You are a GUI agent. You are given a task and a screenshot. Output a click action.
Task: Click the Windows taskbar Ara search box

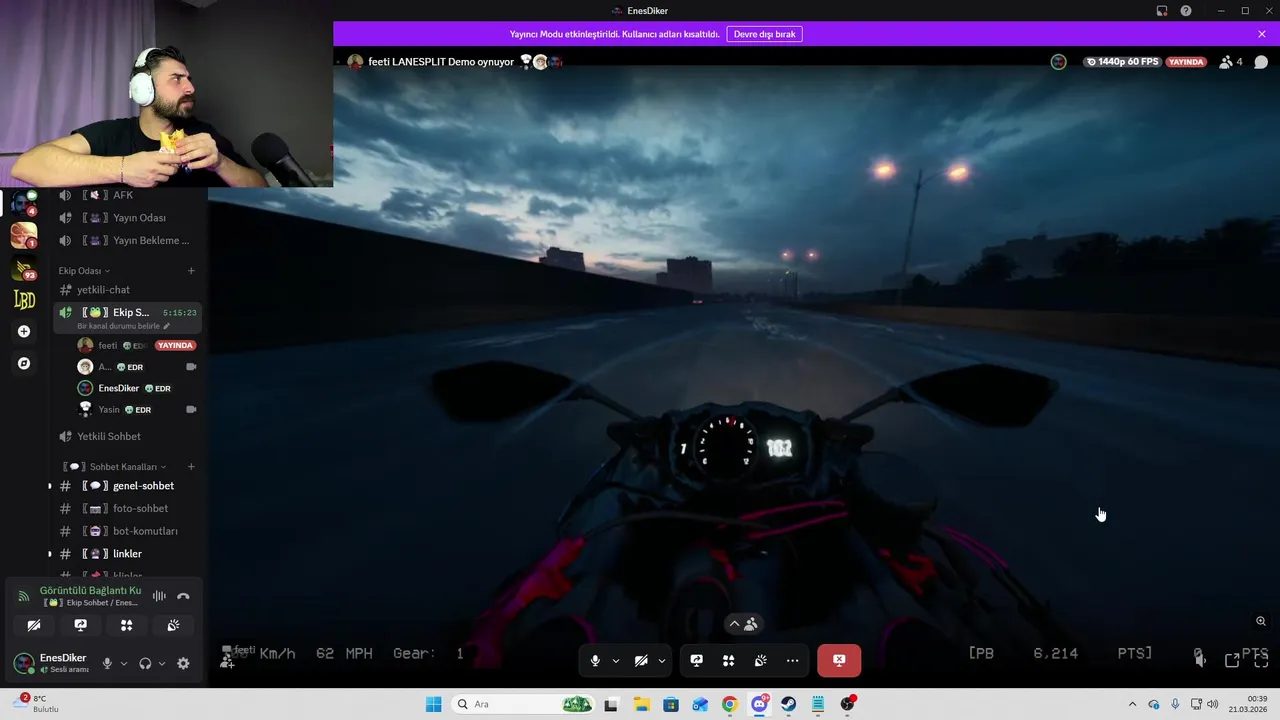click(523, 704)
